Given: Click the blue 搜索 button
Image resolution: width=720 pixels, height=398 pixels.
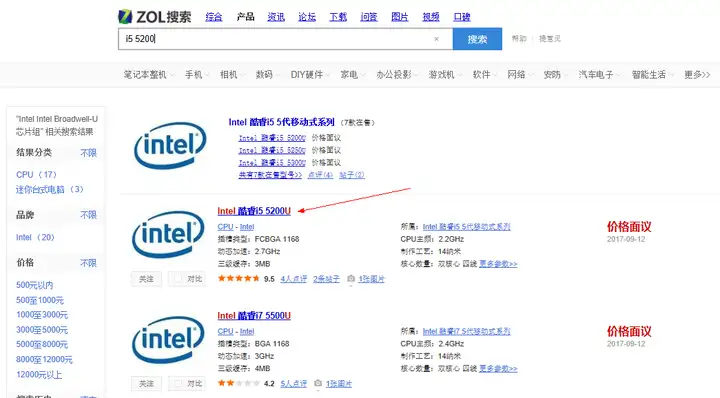Looking at the screenshot, I should coord(477,39).
